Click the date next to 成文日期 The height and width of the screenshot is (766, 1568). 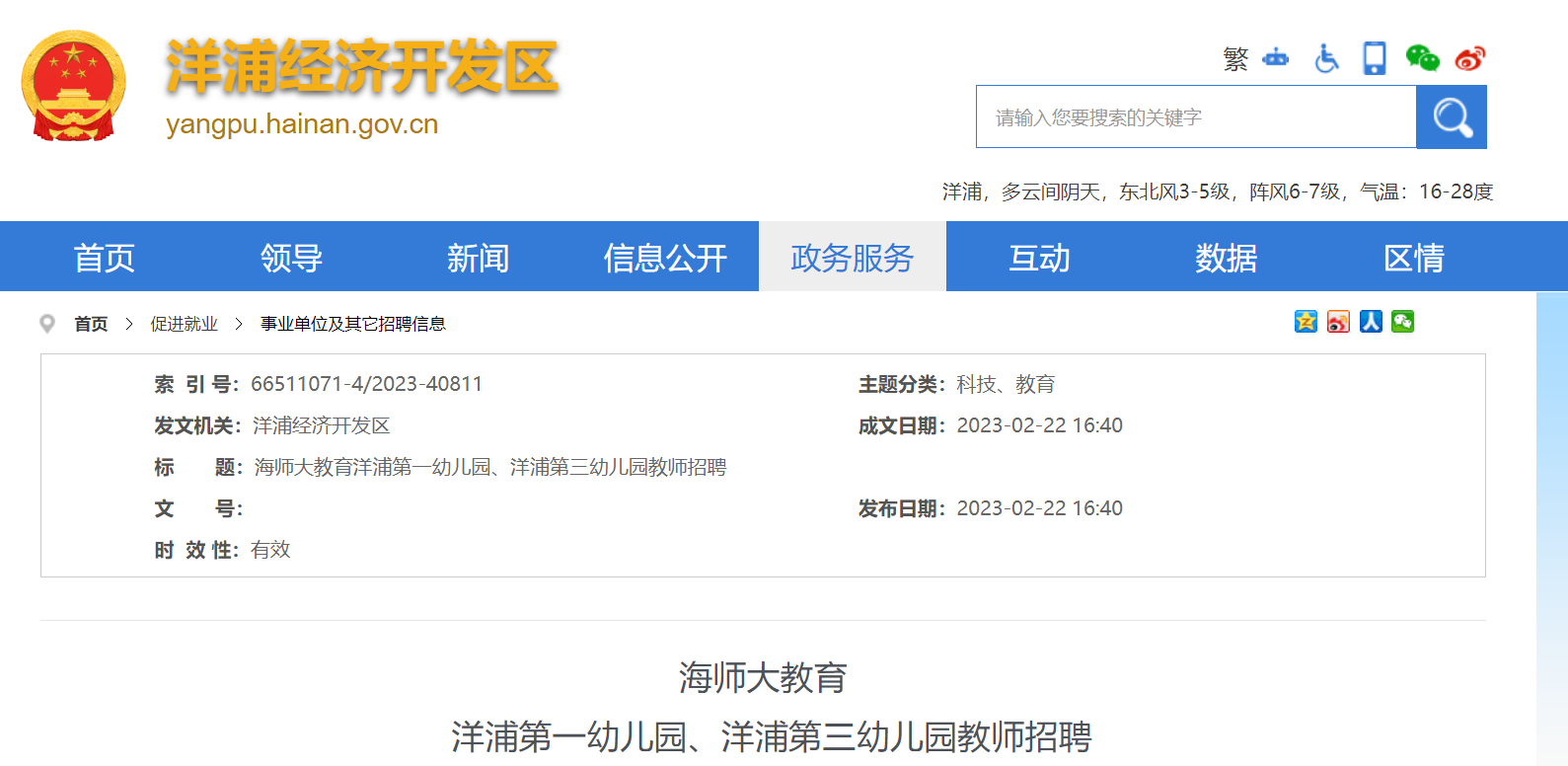tap(1040, 425)
